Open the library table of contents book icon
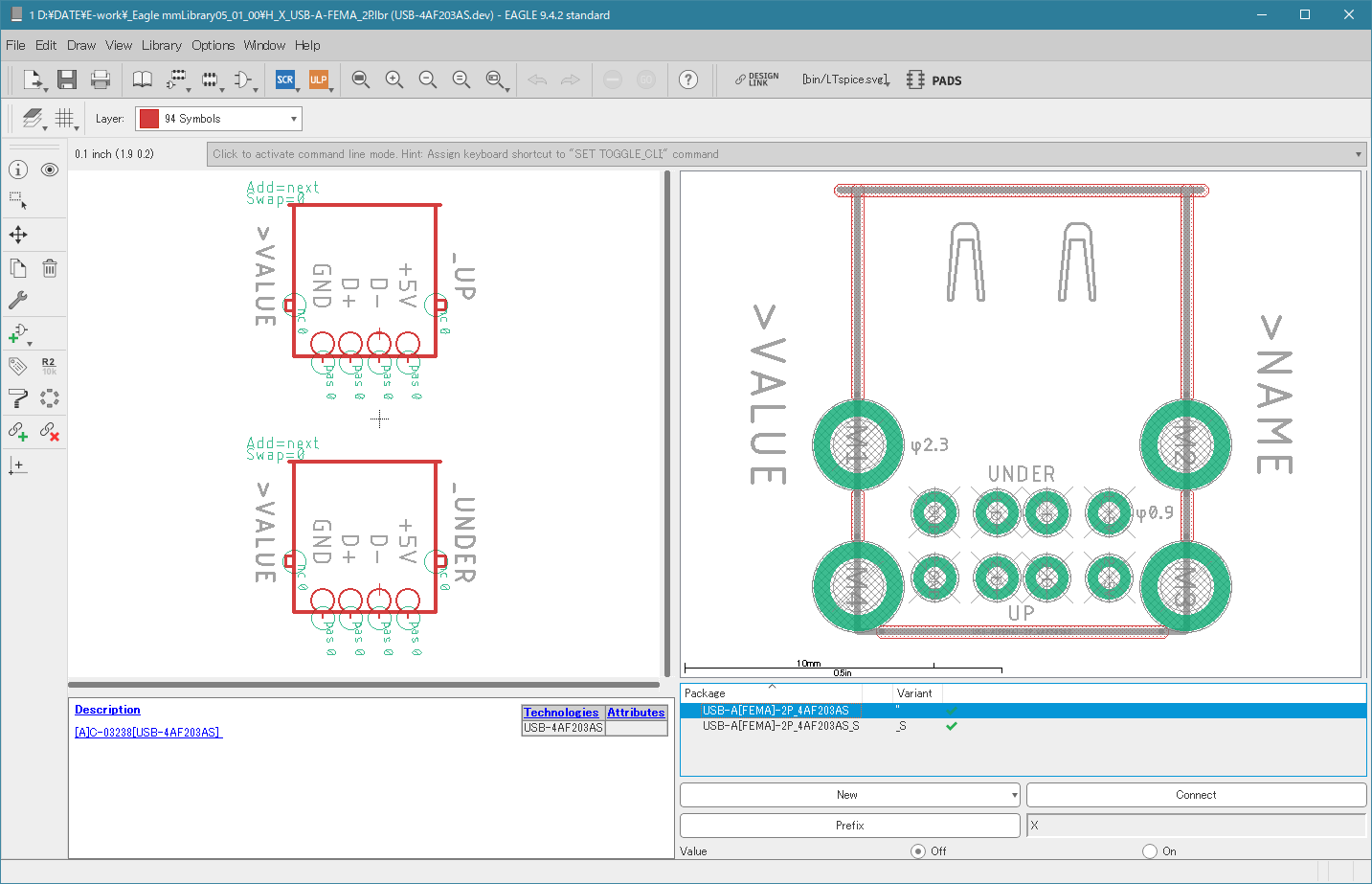This screenshot has height=884, width=1372. [x=142, y=79]
